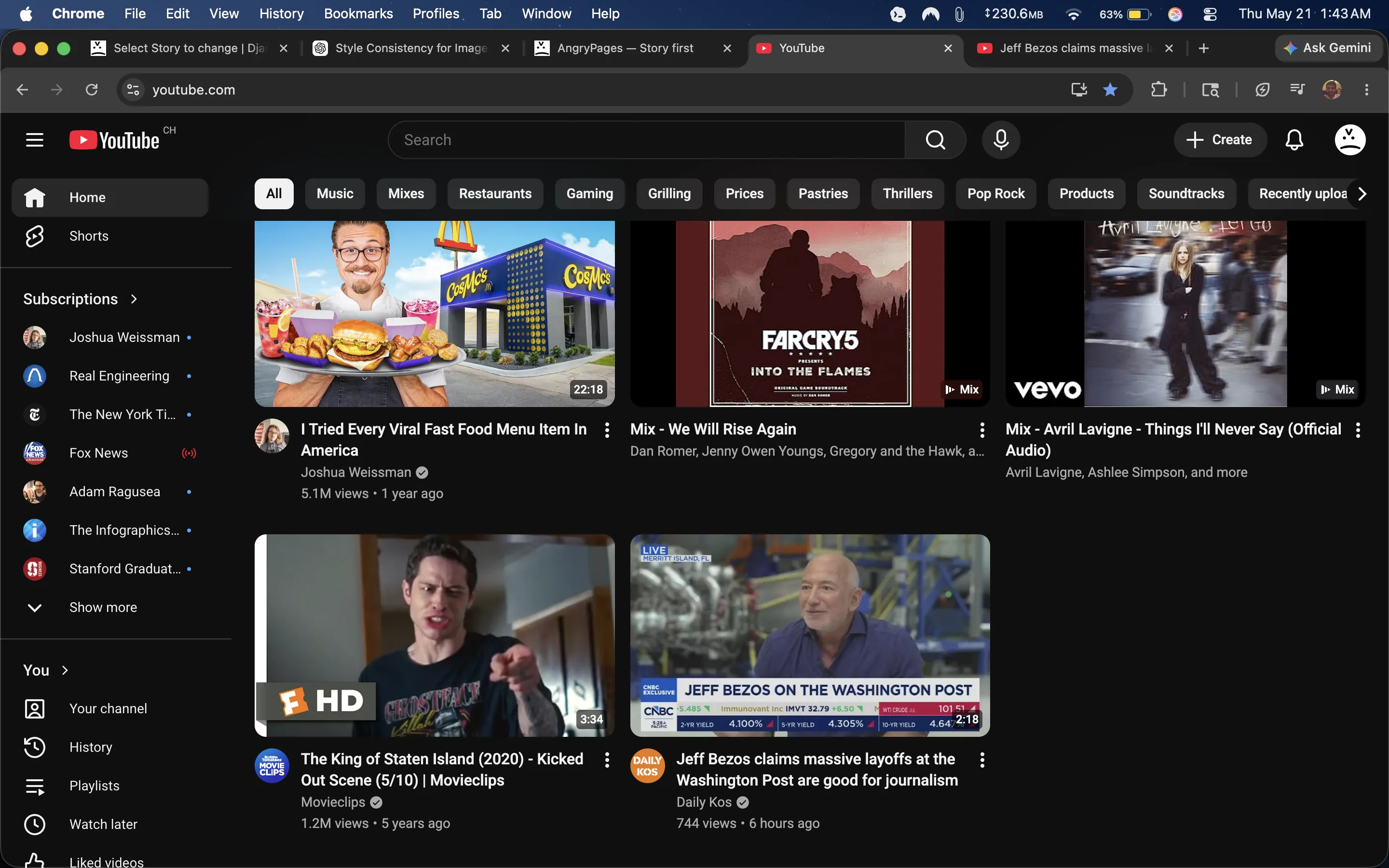
Task: Open more options for Joshua Weissman video
Action: 607,430
